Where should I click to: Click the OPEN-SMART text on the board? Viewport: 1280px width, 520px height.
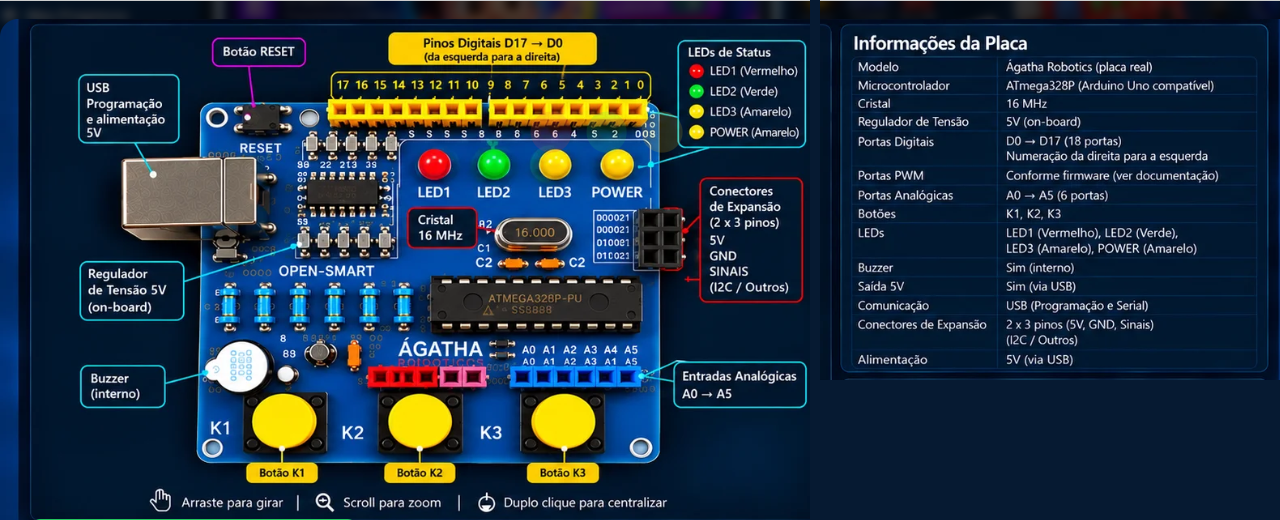tap(326, 271)
